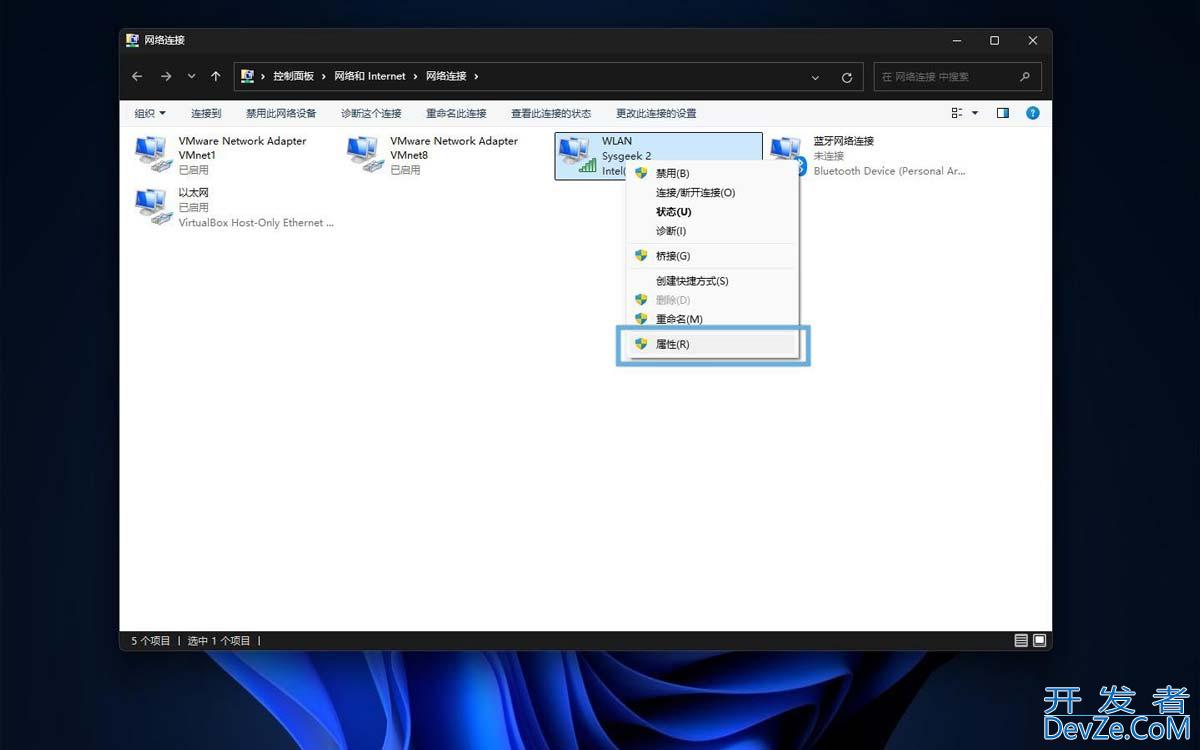Click the Forward navigation arrow
The width and height of the screenshot is (1200, 750).
(166, 77)
